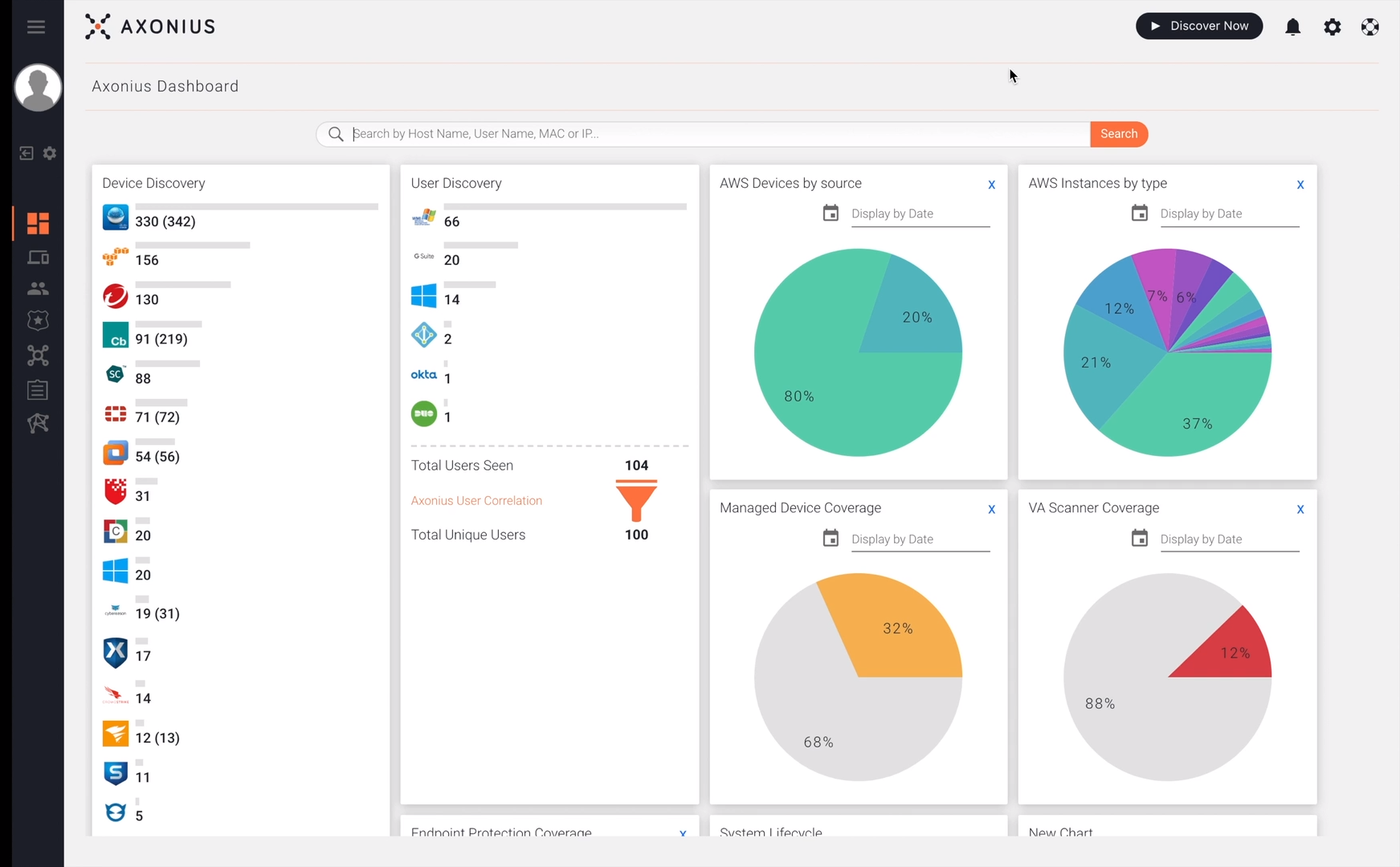This screenshot has height=867, width=1400.
Task: Close the VA Scanner Coverage chart
Action: click(x=1300, y=509)
